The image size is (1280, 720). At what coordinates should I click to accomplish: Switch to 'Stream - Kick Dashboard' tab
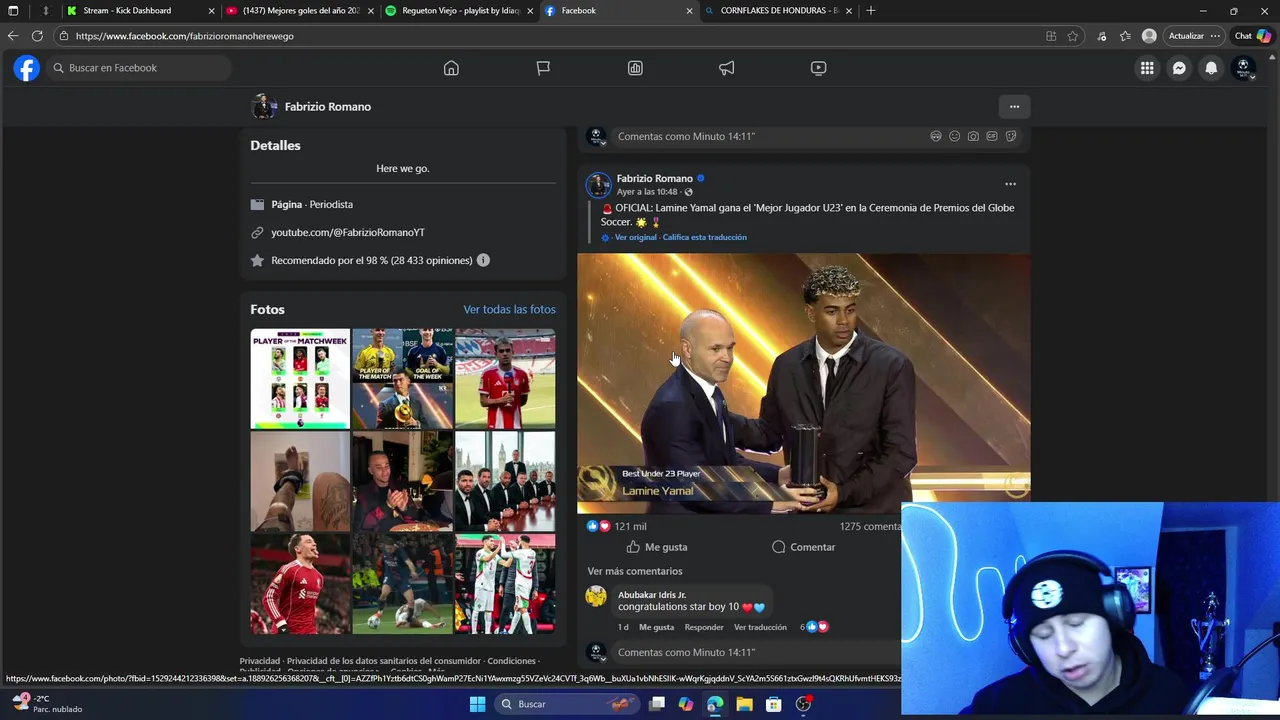[142, 10]
